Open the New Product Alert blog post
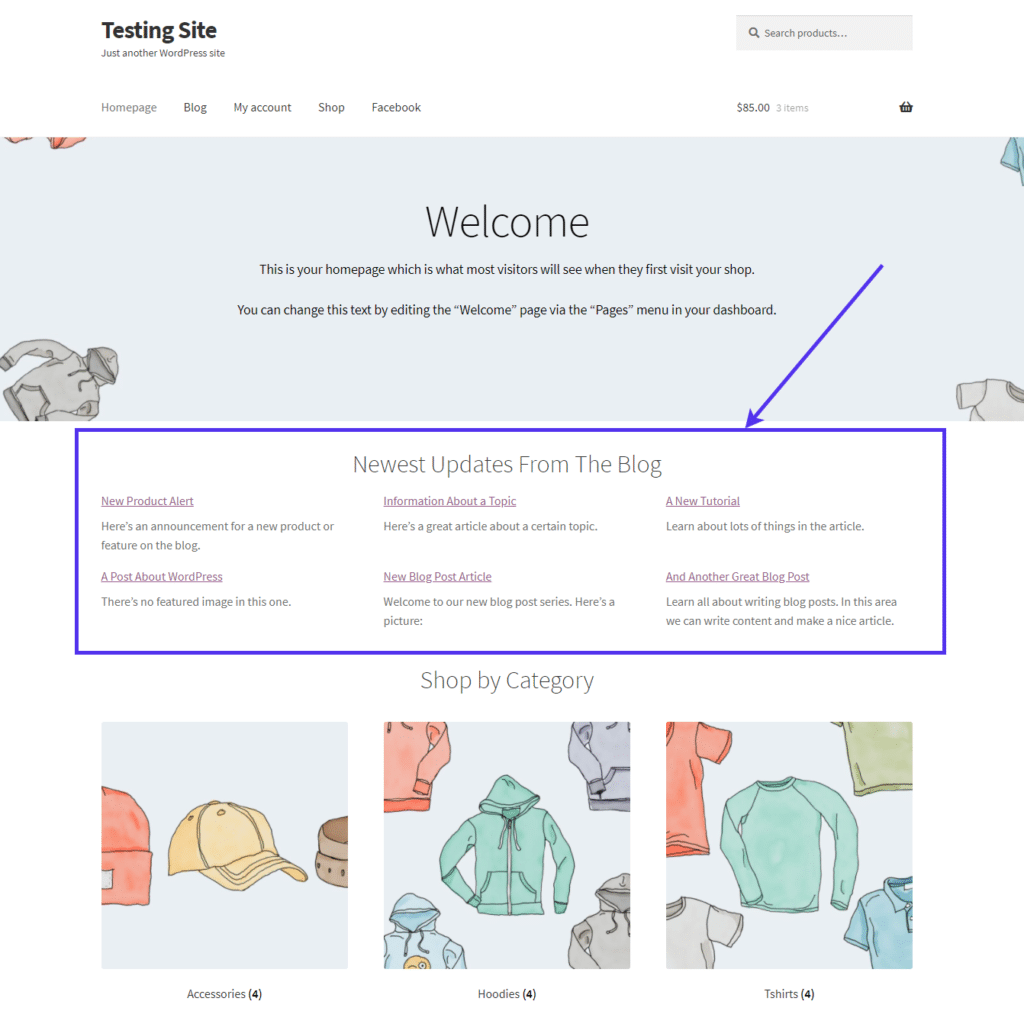This screenshot has width=1024, height=1011. [x=147, y=500]
